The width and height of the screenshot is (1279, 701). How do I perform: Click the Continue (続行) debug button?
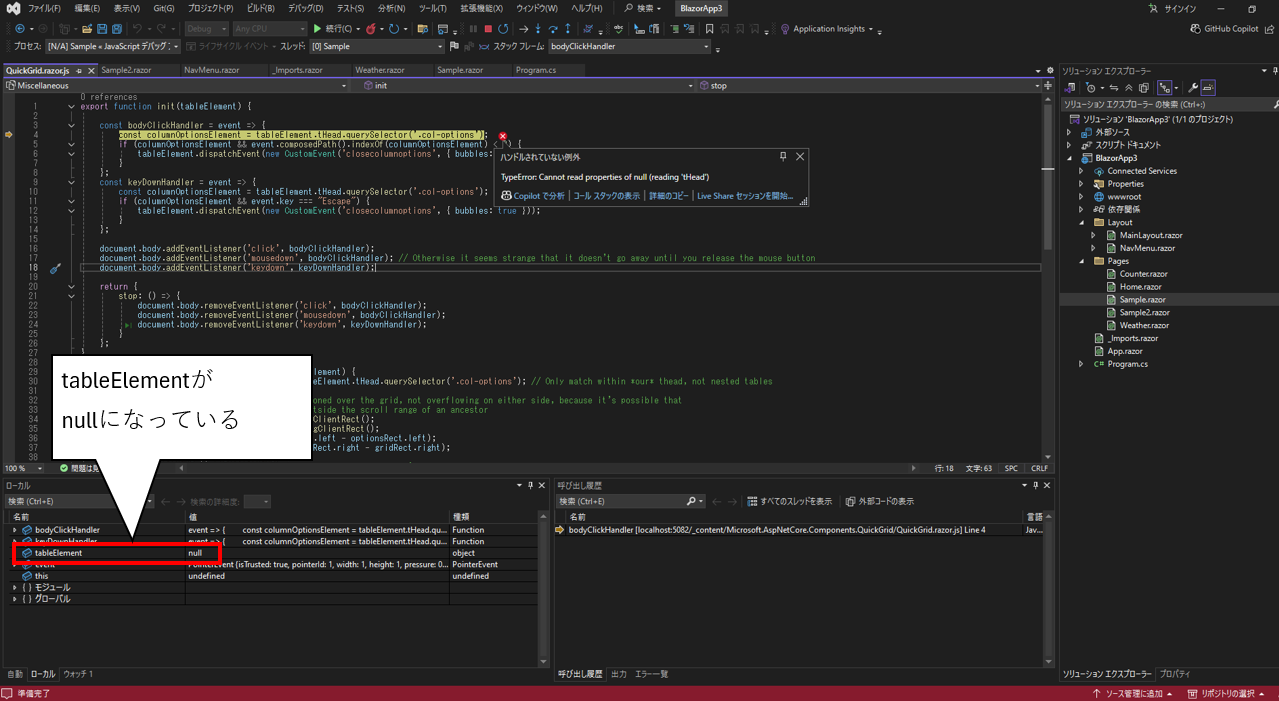pyautogui.click(x=331, y=29)
